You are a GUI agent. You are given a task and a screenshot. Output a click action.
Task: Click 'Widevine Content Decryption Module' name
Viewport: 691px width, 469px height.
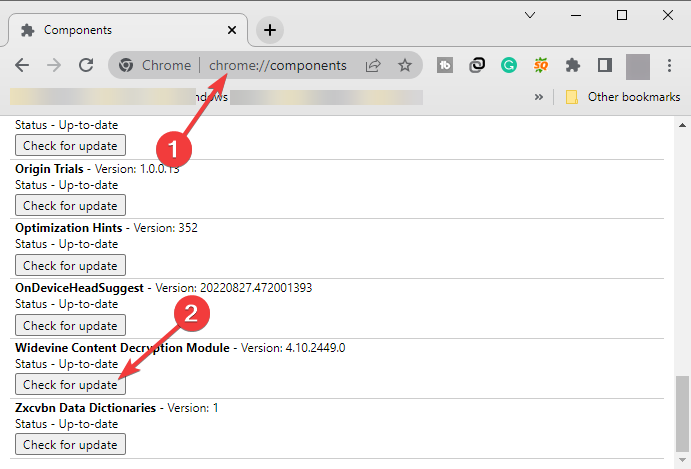point(122,348)
